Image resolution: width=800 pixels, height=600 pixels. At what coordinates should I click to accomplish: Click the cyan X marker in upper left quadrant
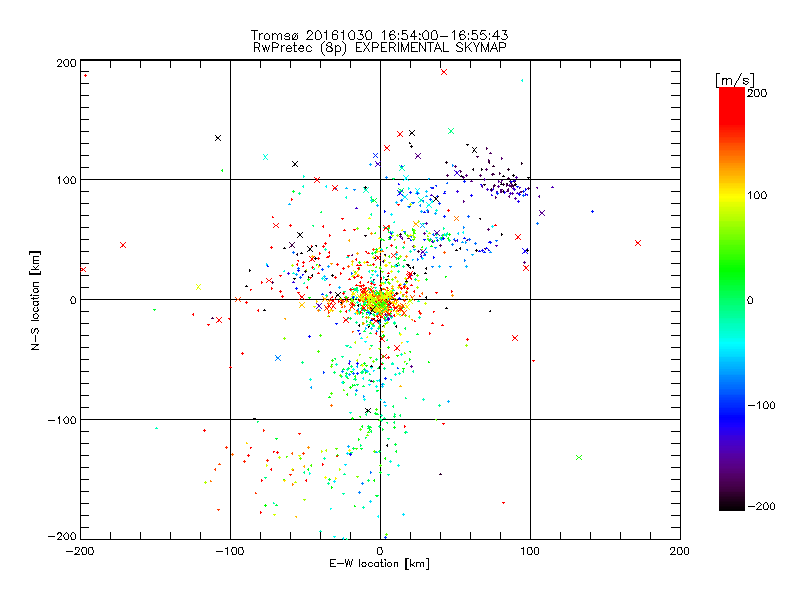tap(265, 157)
